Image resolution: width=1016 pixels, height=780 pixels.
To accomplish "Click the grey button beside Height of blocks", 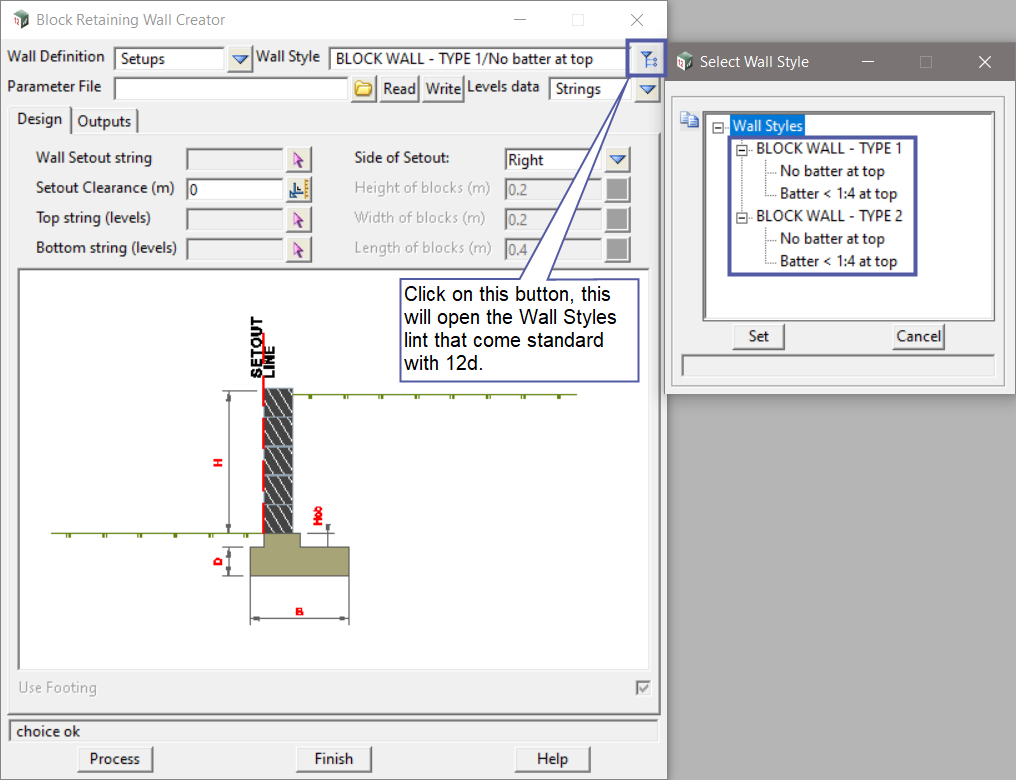I will 618,189.
